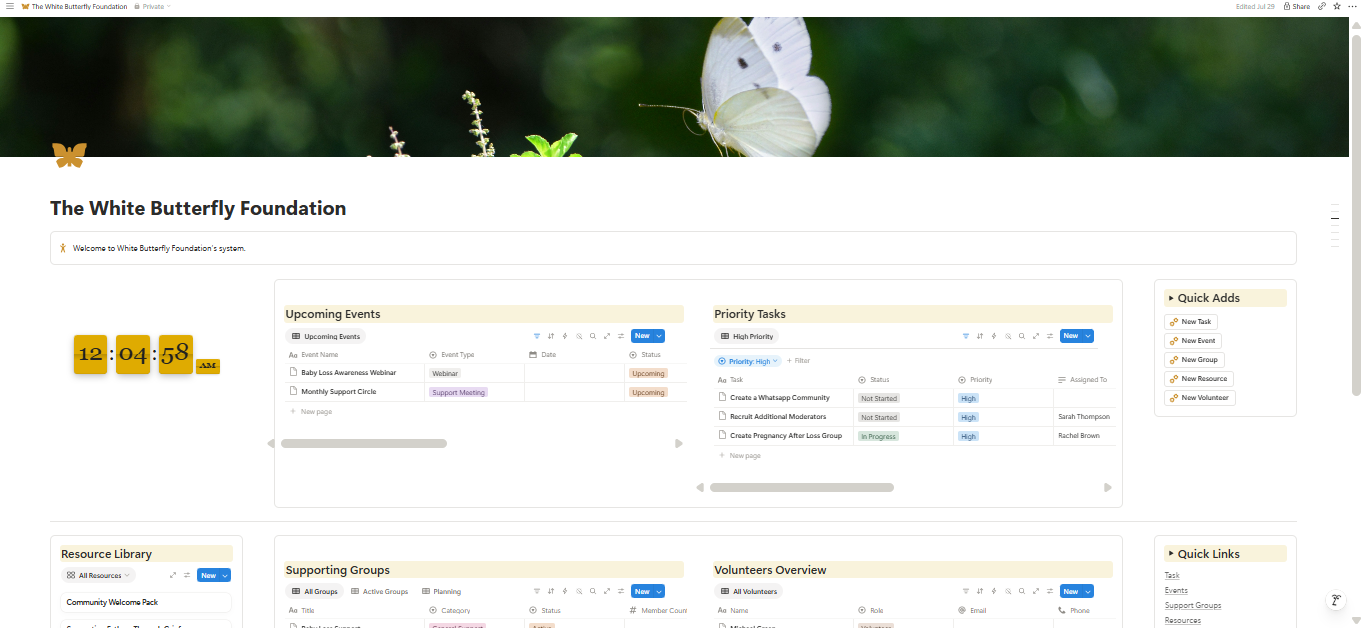1363x628 pixels.
Task: Click horizontal scrollbar under Upcoming Events table
Action: pyautogui.click(x=364, y=443)
